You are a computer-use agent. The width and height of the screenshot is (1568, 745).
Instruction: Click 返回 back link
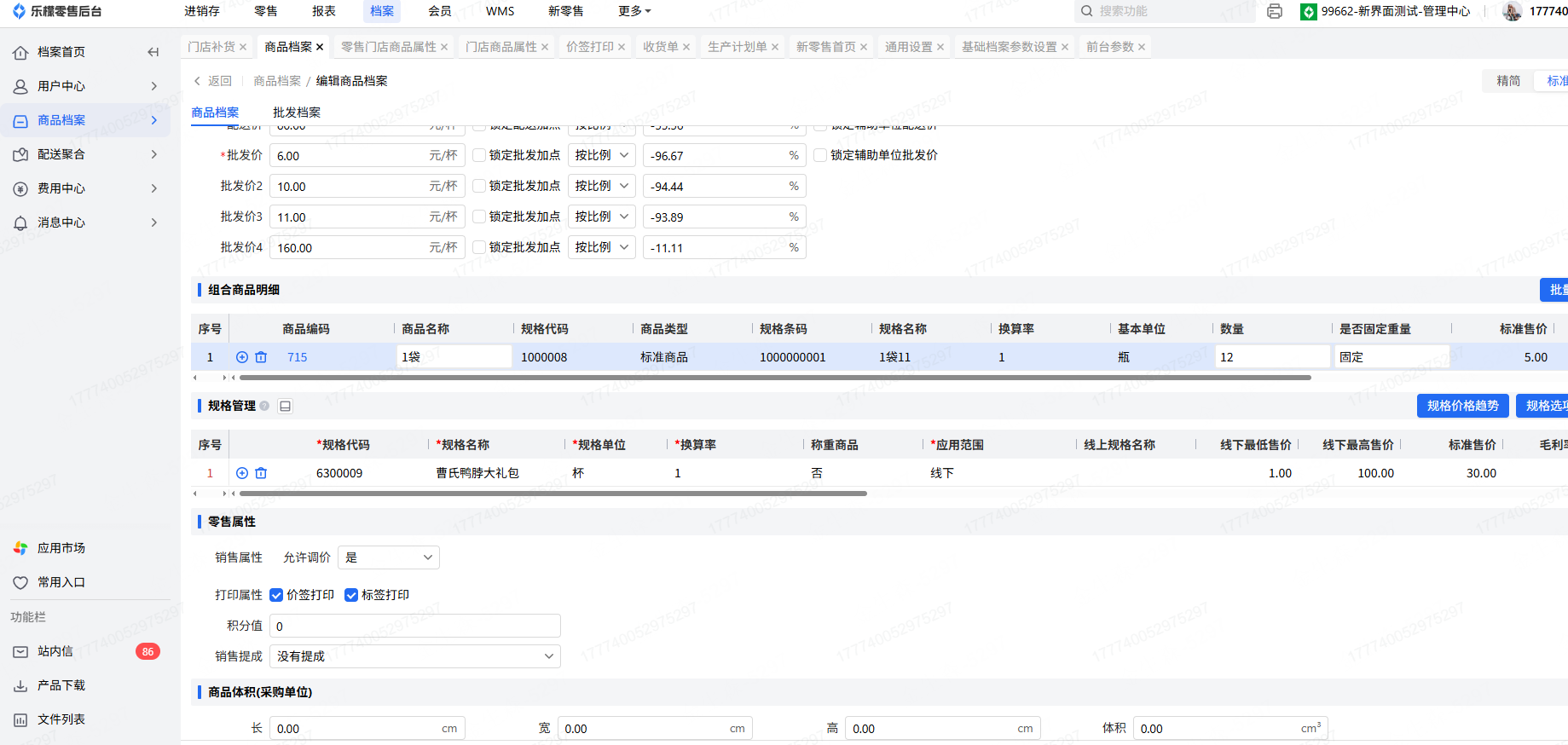click(213, 81)
